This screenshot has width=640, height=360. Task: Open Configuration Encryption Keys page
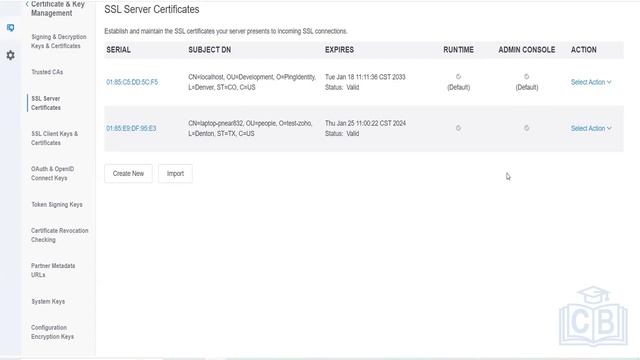pyautogui.click(x=52, y=332)
